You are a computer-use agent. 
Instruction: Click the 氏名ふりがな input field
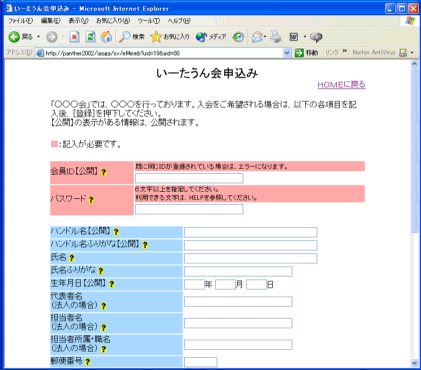pos(238,271)
